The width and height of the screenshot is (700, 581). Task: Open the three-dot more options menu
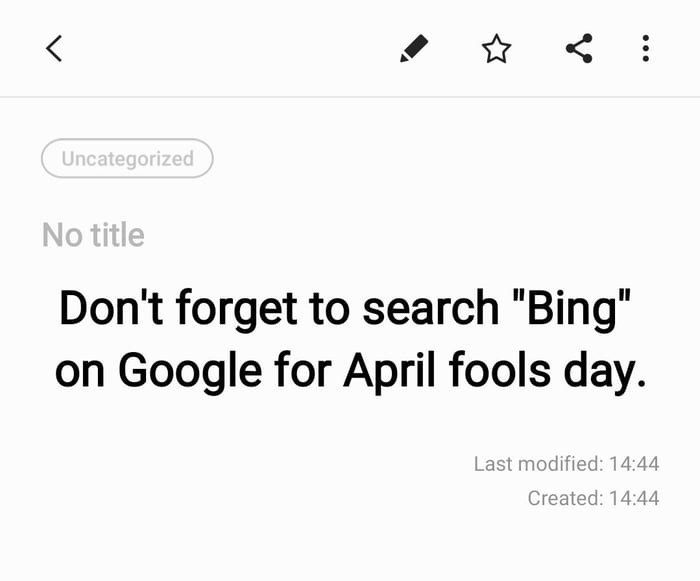[646, 48]
